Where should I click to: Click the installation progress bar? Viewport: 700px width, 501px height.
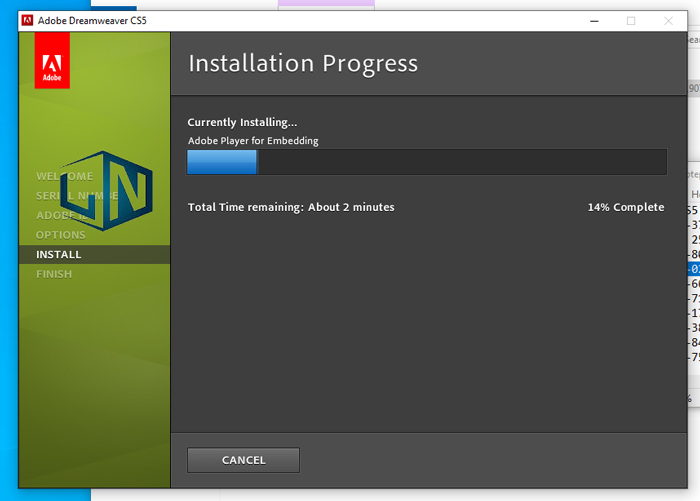pyautogui.click(x=427, y=162)
